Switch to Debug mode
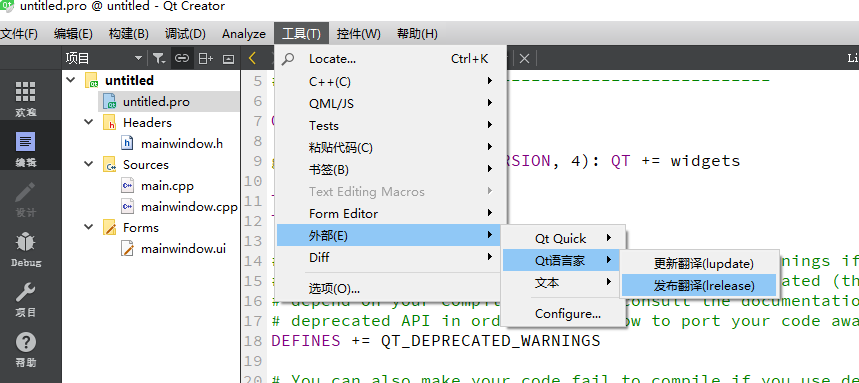Screen dimensions: 859x383 pyautogui.click(x=26, y=249)
